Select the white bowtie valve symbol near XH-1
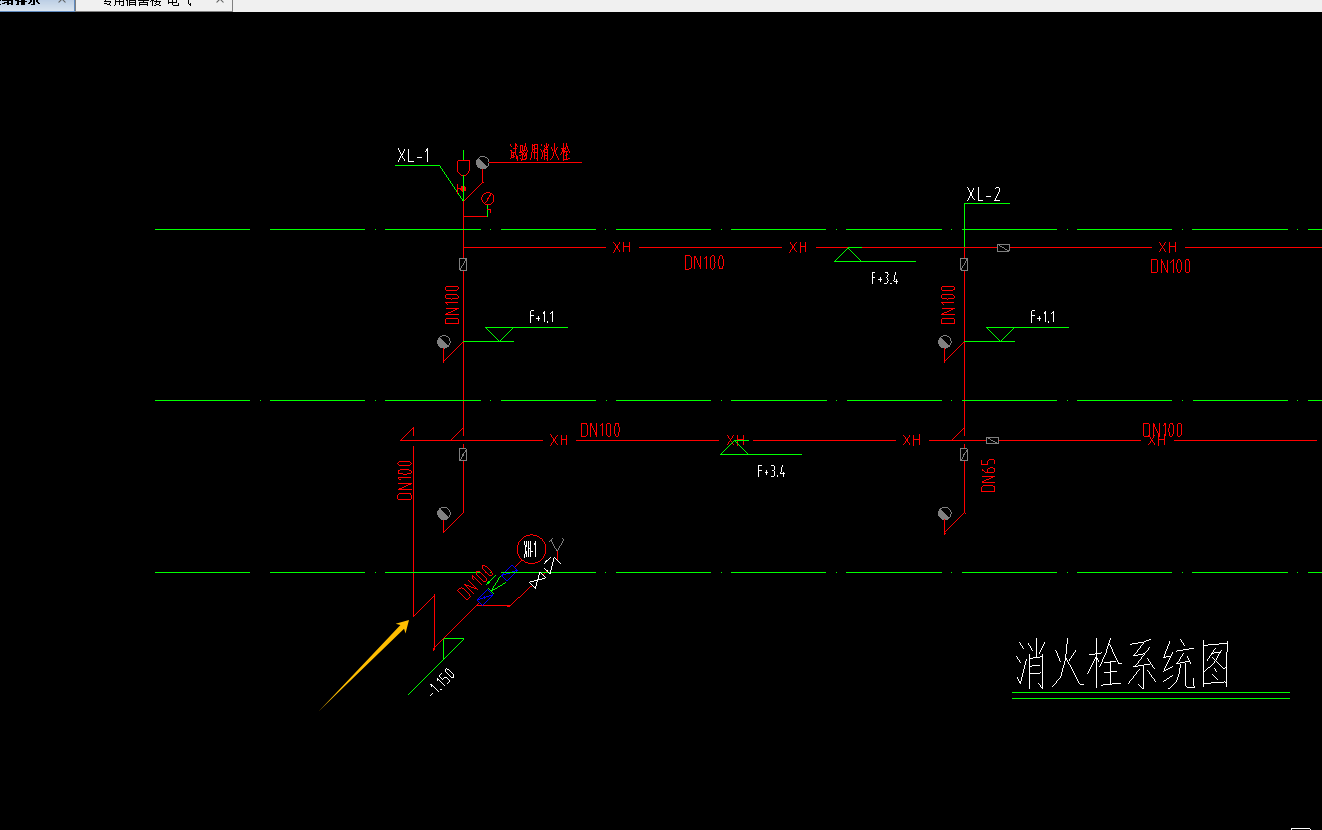 [x=539, y=580]
